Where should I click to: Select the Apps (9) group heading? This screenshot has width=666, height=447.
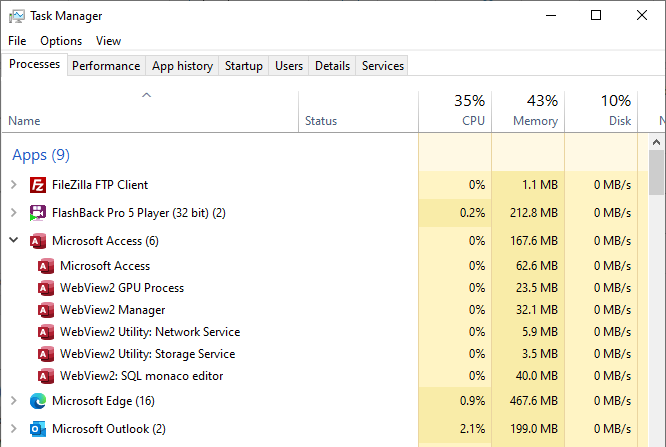click(x=41, y=155)
